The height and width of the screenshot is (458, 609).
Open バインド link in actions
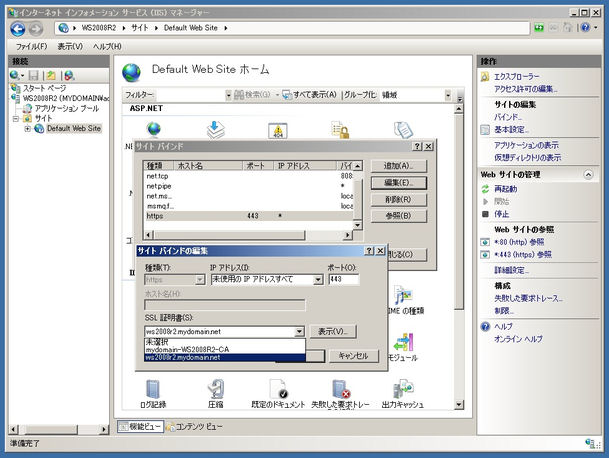click(508, 117)
